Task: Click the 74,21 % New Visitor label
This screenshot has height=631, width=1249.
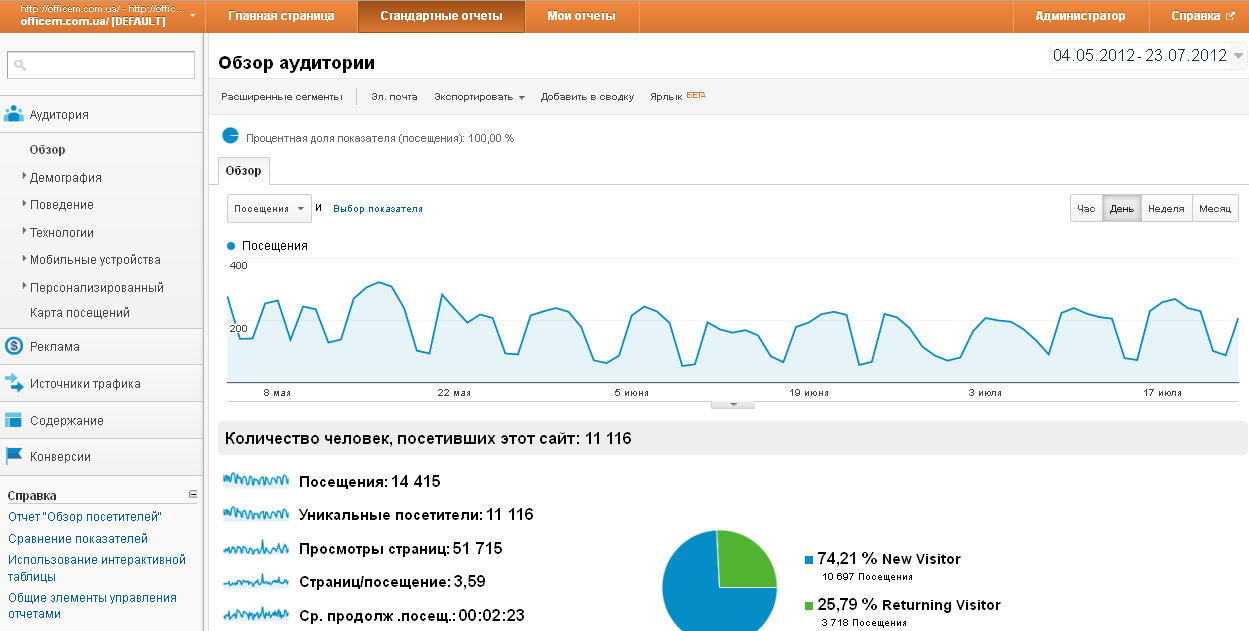Action: [x=889, y=559]
